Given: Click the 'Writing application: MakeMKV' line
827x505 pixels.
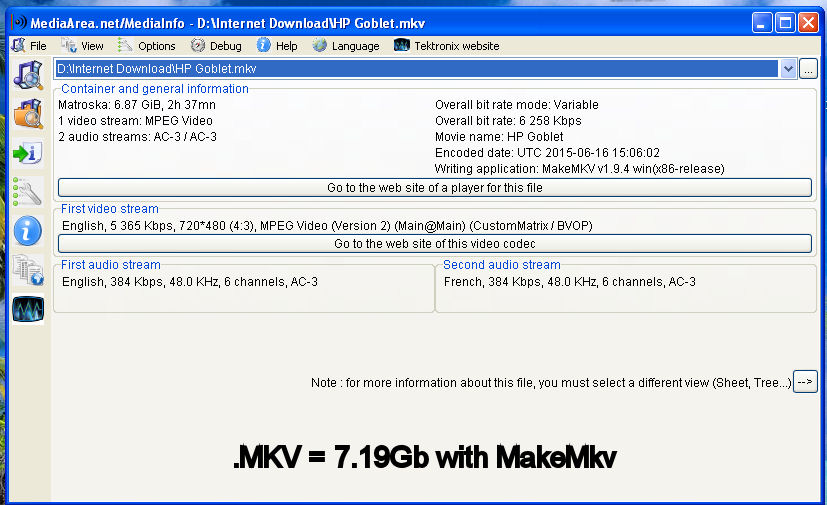Looking at the screenshot, I should point(580,169).
